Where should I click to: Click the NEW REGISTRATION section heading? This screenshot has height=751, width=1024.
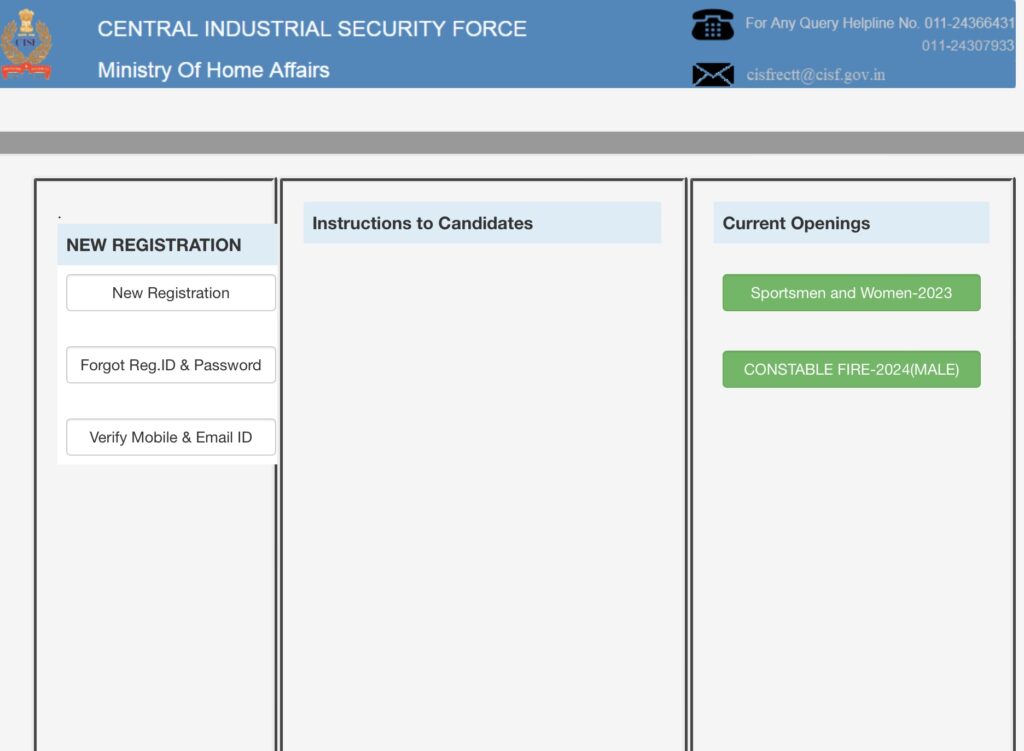(153, 245)
